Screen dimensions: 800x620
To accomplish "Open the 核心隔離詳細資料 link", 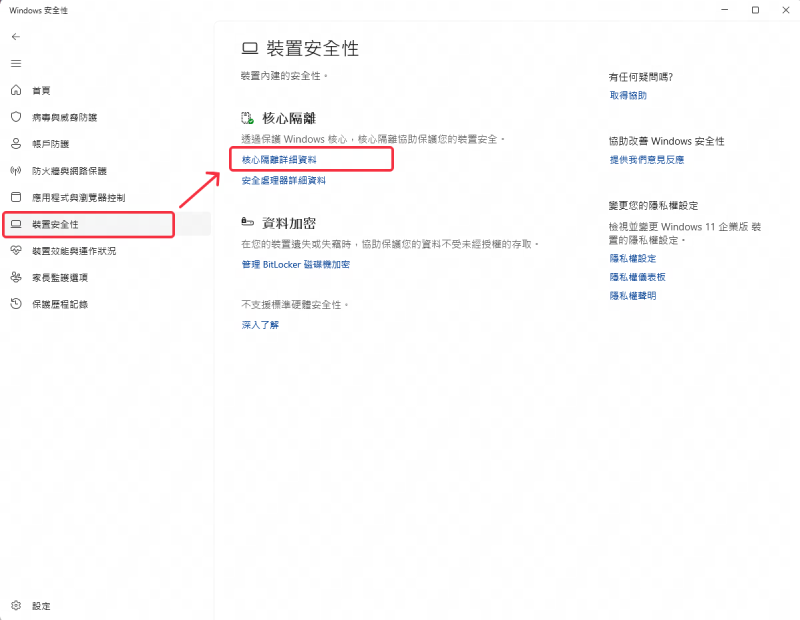I will point(279,160).
